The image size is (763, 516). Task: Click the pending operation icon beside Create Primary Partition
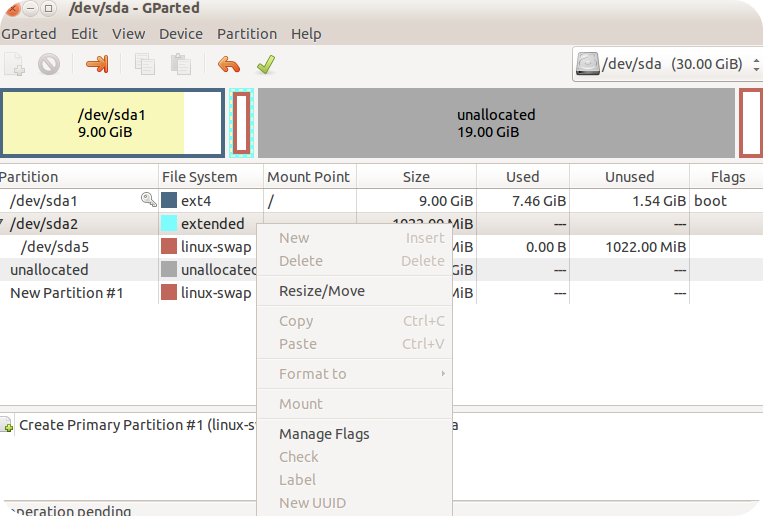(7, 424)
